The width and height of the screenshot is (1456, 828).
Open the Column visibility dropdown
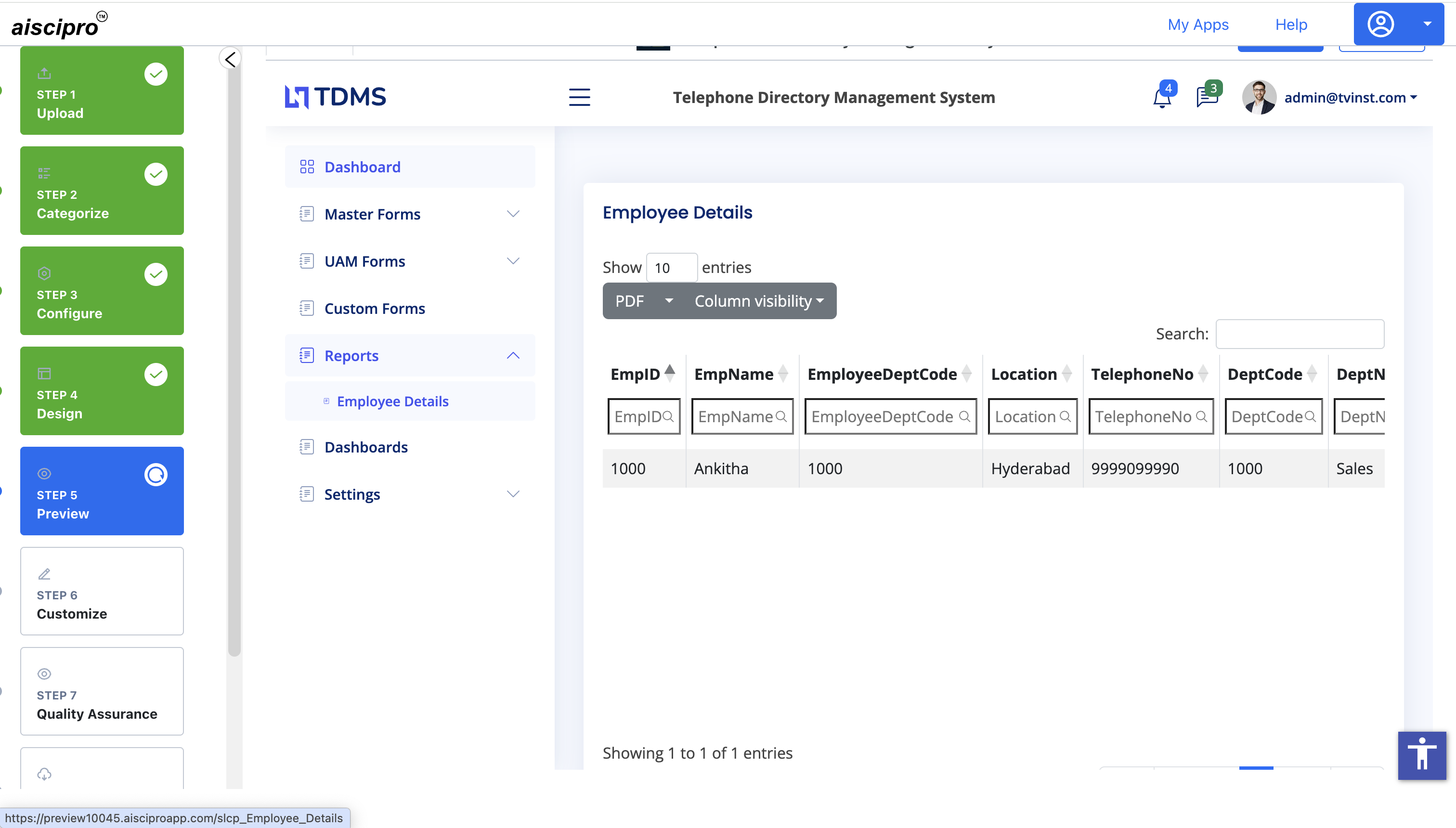(x=759, y=301)
